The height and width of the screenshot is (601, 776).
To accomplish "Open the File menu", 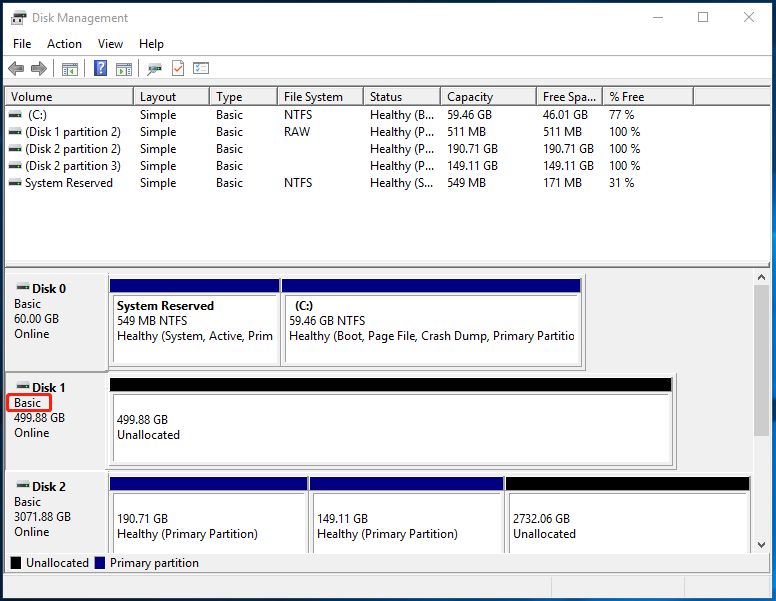I will [x=22, y=44].
